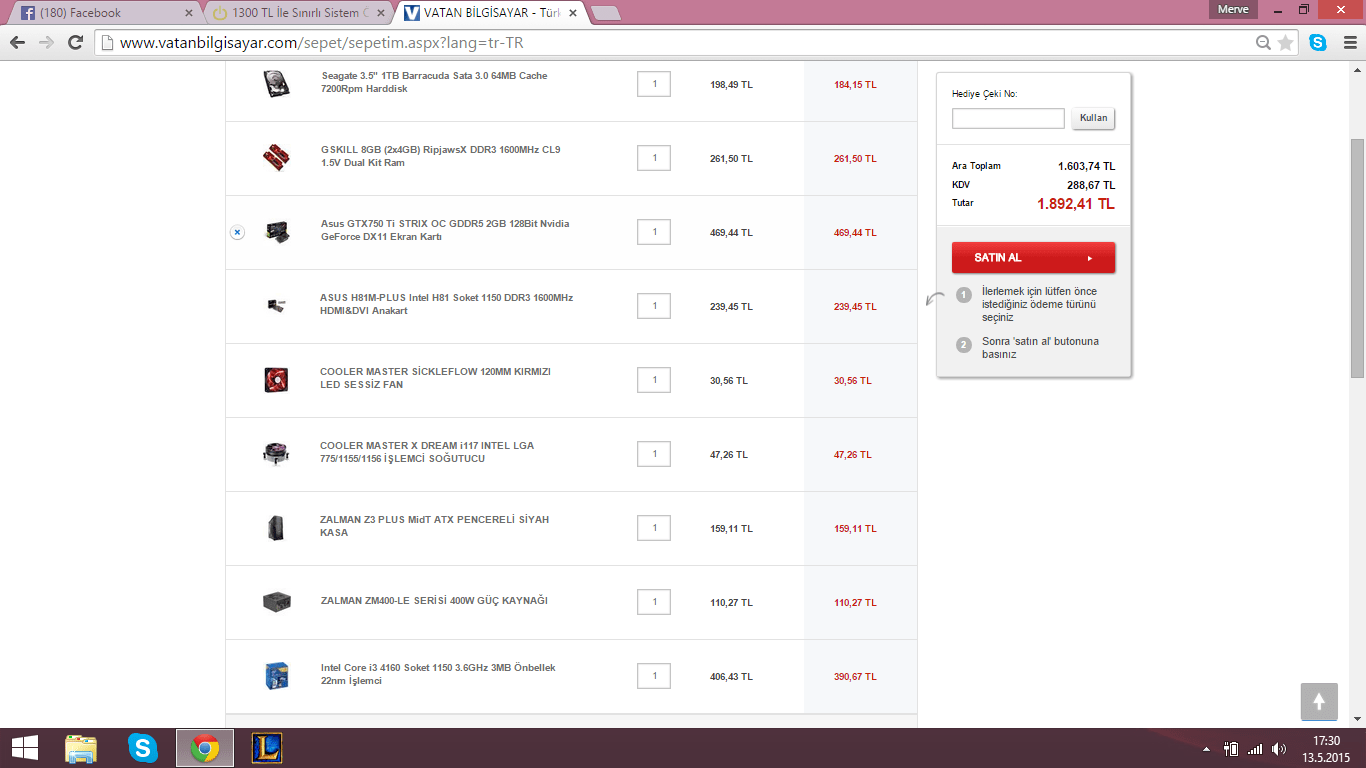Edit quantity for the X Dream i117 cooler
The width and height of the screenshot is (1366, 768).
(654, 454)
